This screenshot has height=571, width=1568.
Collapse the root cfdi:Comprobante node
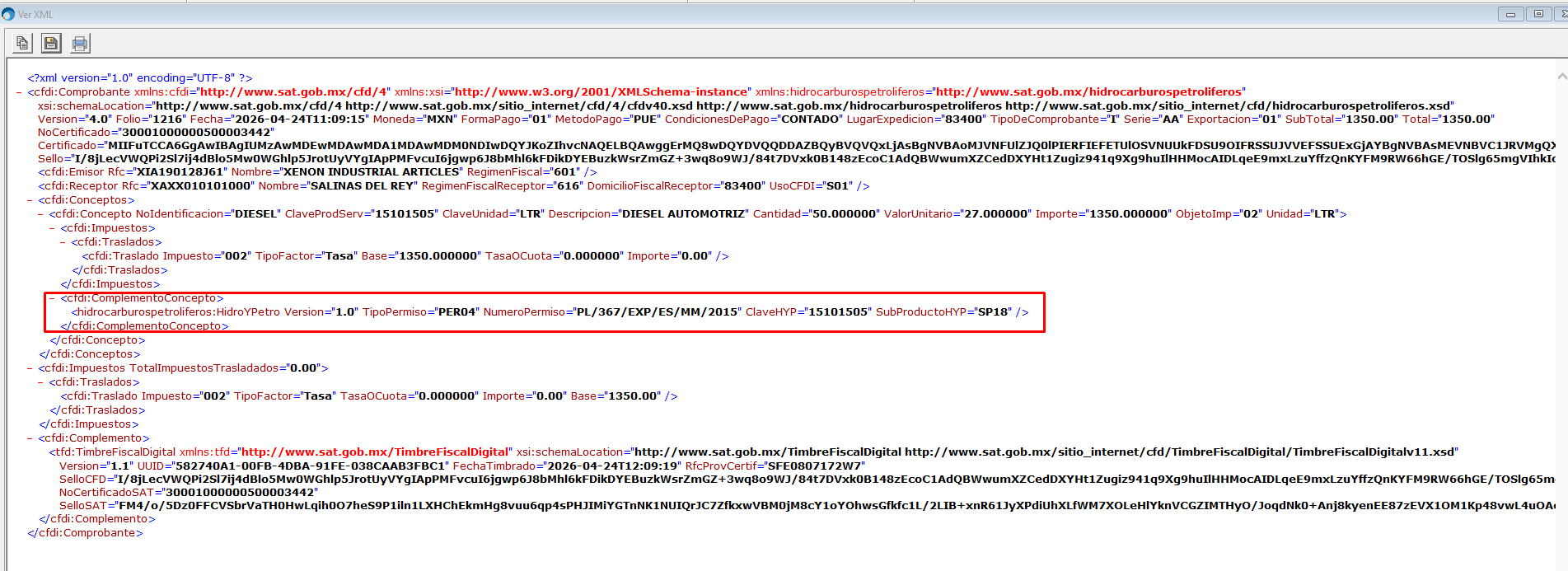pyautogui.click(x=20, y=92)
